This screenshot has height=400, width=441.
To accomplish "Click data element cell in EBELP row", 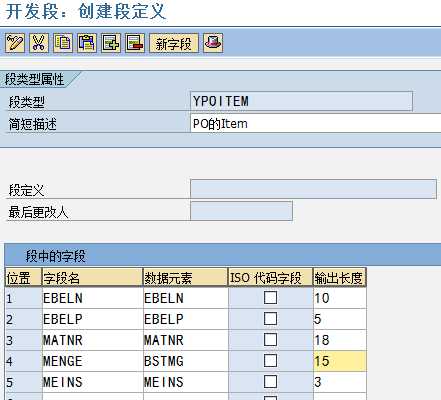I will tap(185, 319).
